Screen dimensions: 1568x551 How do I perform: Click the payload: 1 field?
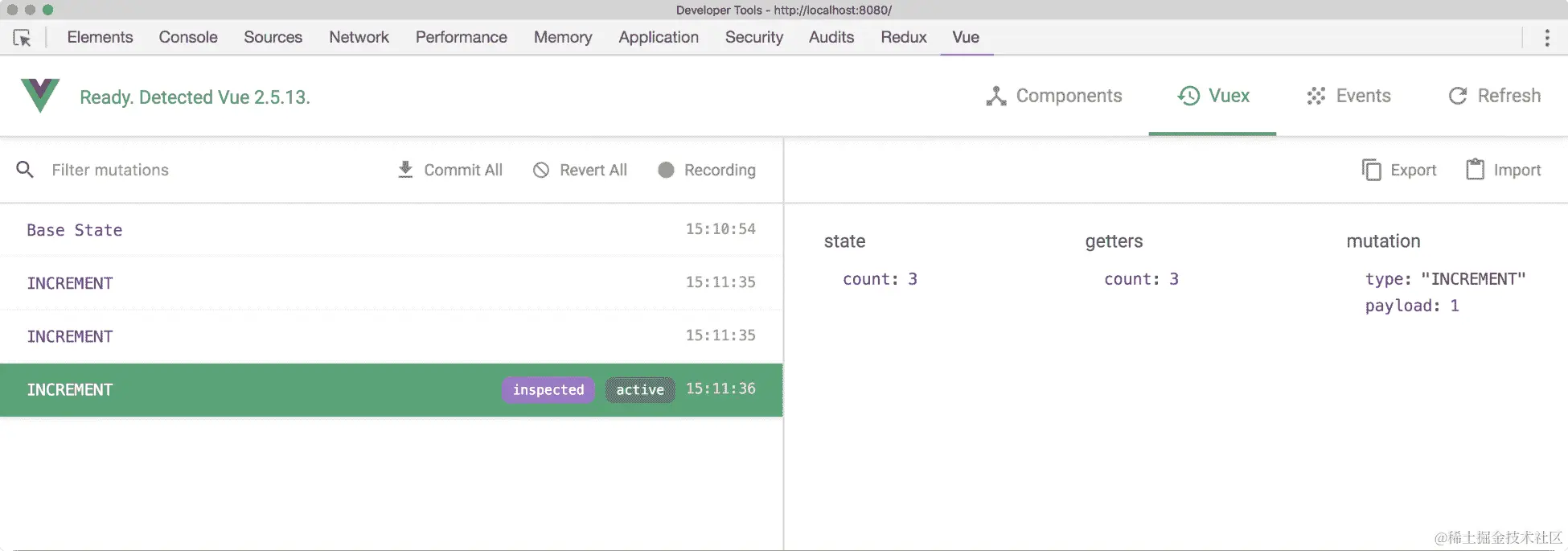coord(1411,306)
